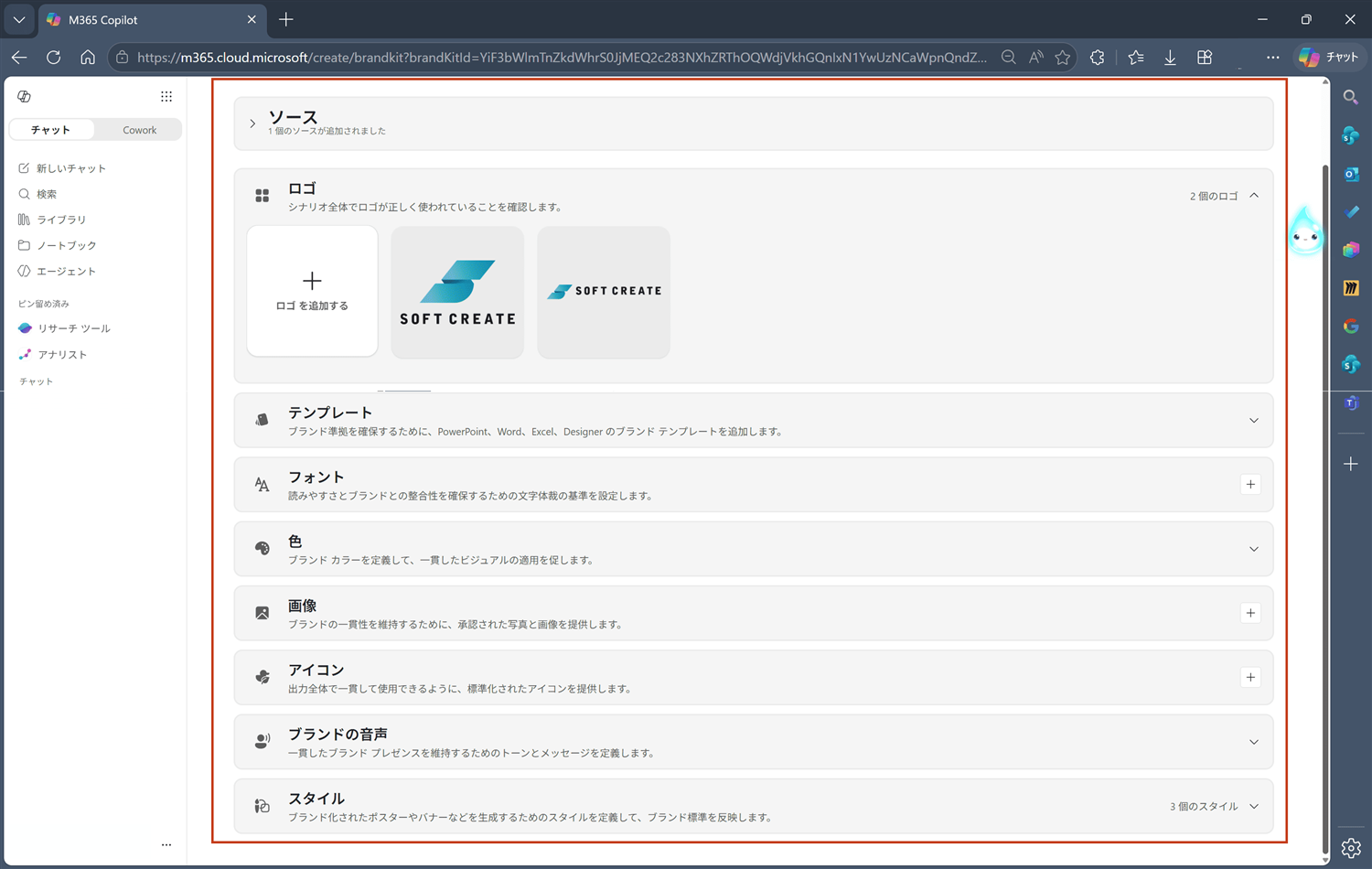Screen dimensions: 1372x869
Task: Open Outlook in Edge sidebar
Action: 1351,174
